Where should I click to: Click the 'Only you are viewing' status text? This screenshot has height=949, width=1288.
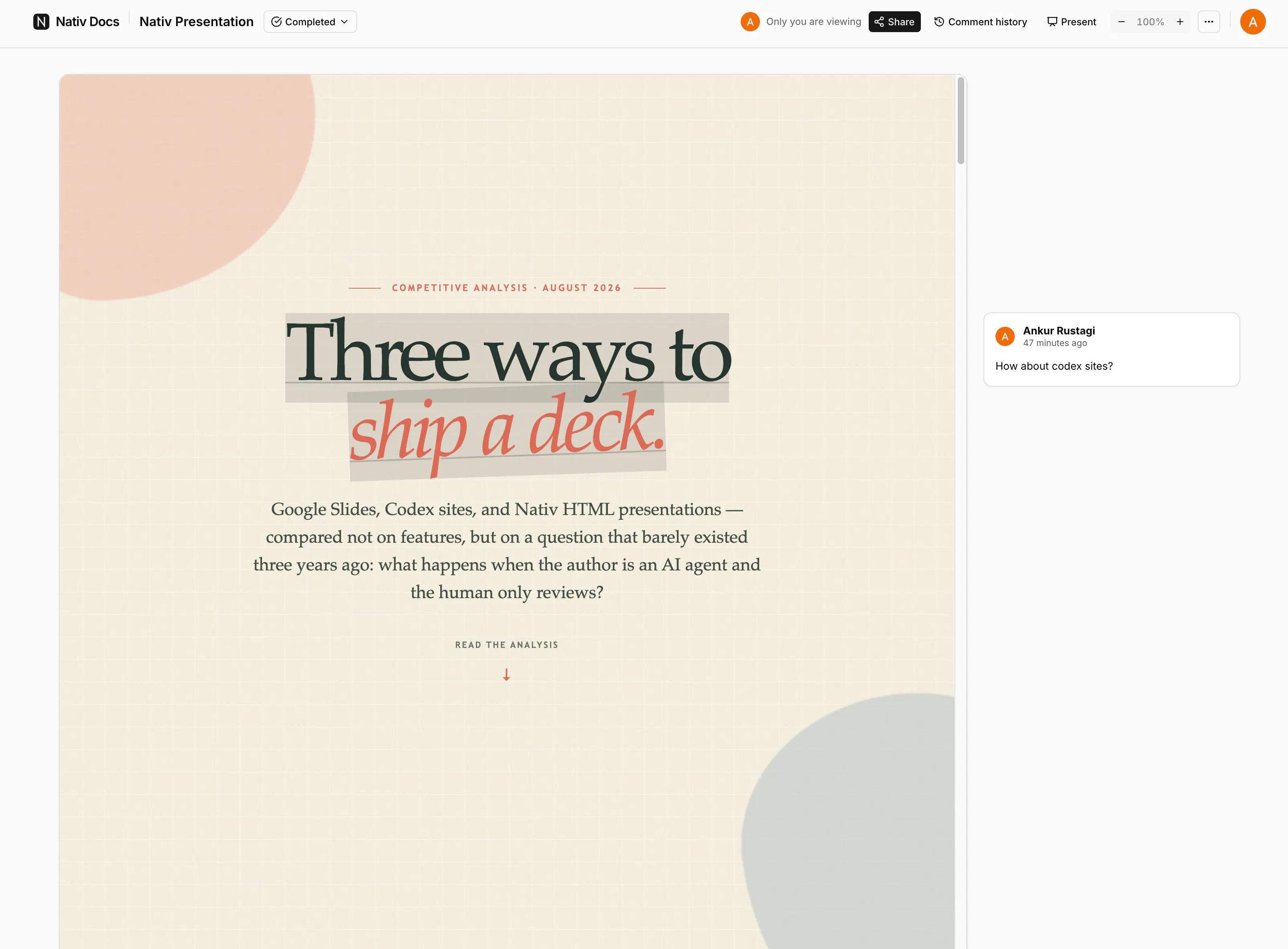813,22
